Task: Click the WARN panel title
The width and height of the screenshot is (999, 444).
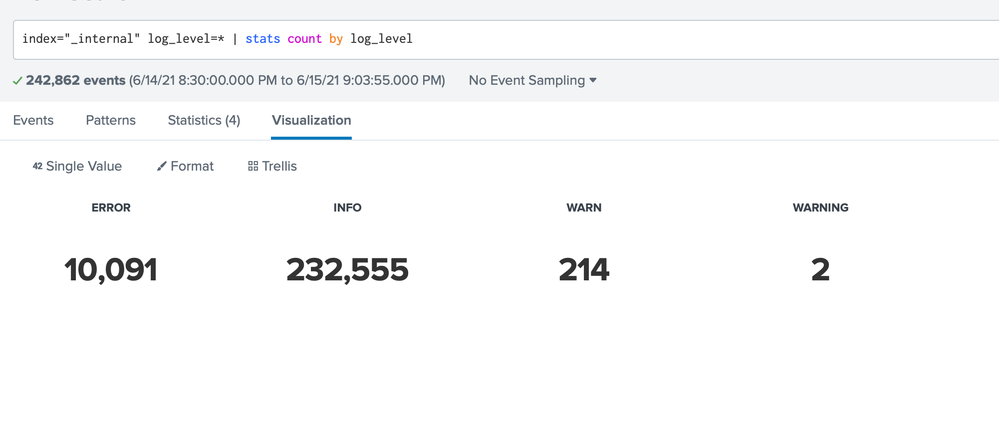Action: click(584, 208)
